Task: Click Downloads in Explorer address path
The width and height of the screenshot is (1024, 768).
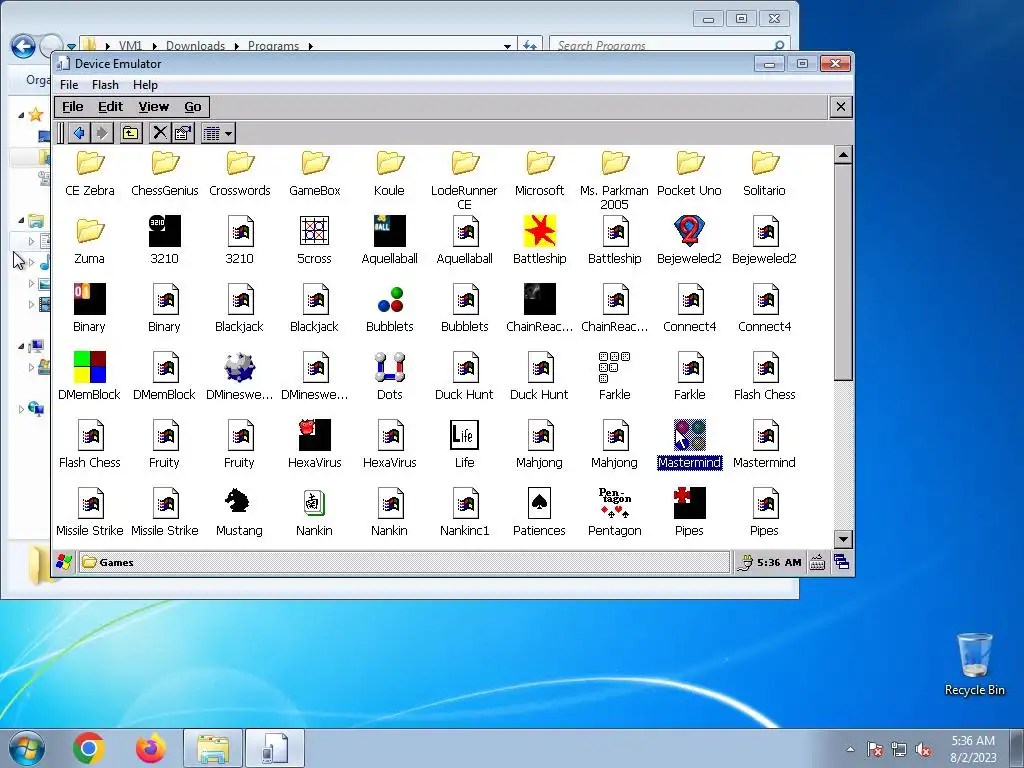Action: [x=195, y=46]
